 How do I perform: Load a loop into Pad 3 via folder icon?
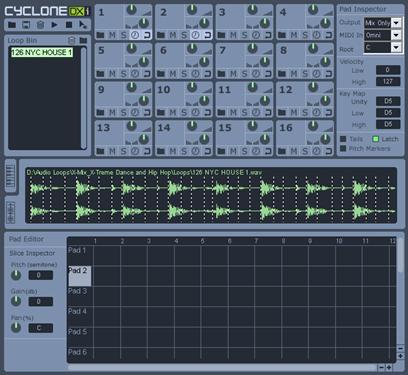[x=222, y=35]
